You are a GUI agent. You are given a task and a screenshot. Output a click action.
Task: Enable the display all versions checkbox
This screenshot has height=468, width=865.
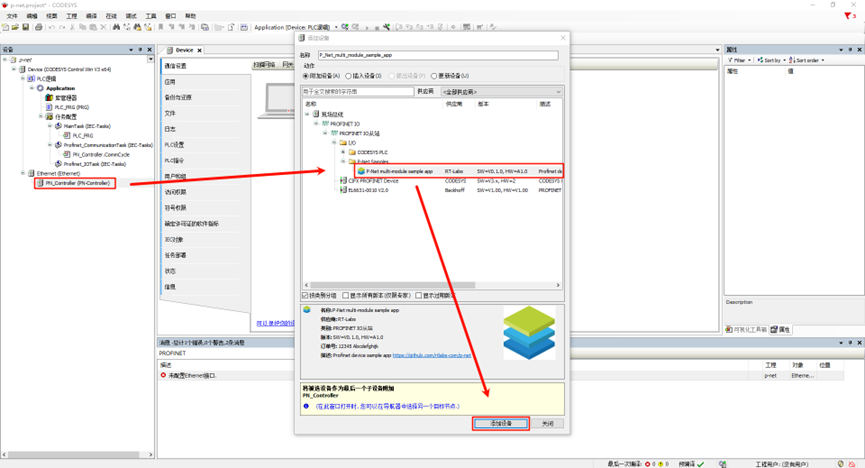(x=346, y=296)
